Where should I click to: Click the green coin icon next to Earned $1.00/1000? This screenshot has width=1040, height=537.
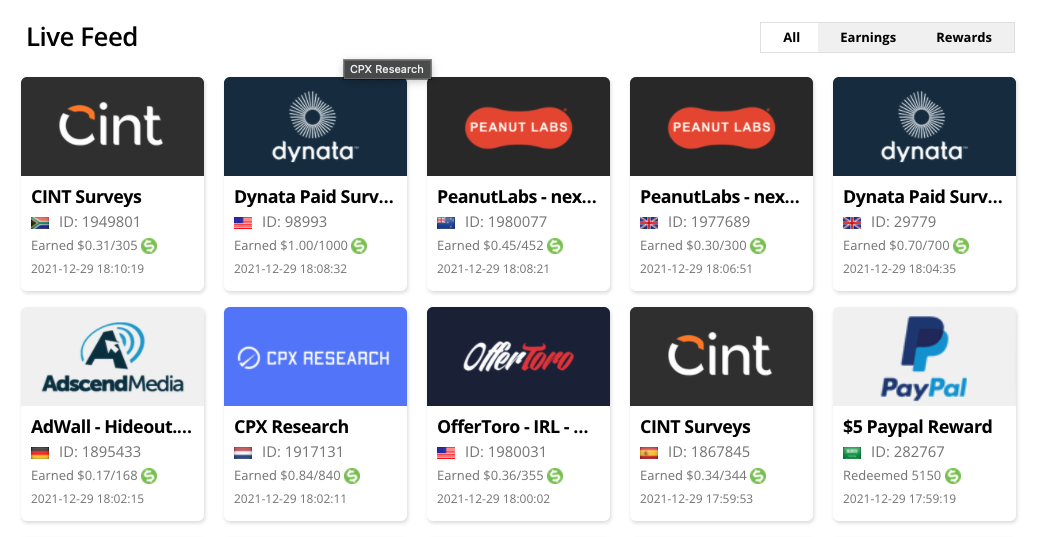point(359,245)
